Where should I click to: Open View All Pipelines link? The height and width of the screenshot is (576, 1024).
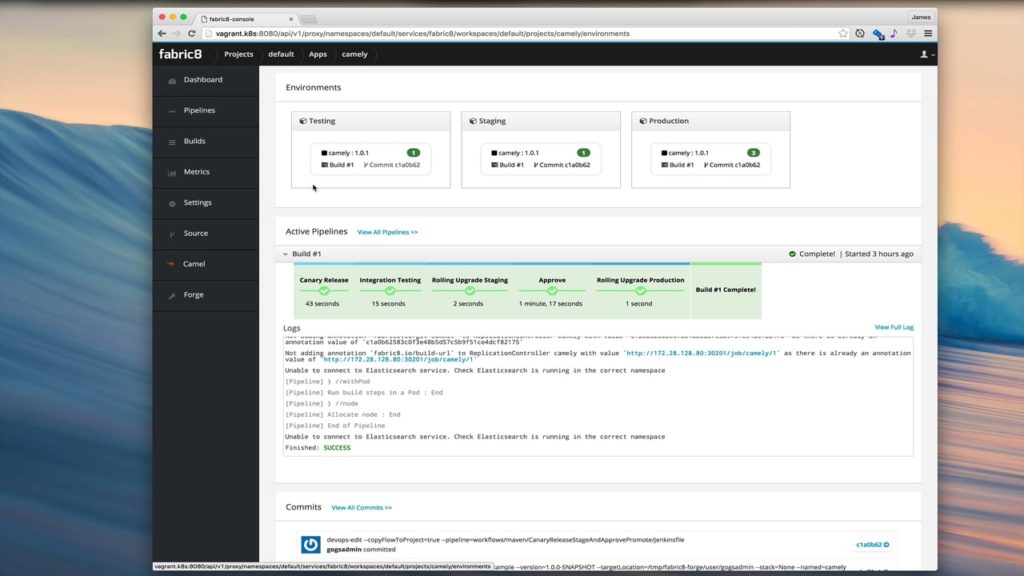click(x=387, y=230)
